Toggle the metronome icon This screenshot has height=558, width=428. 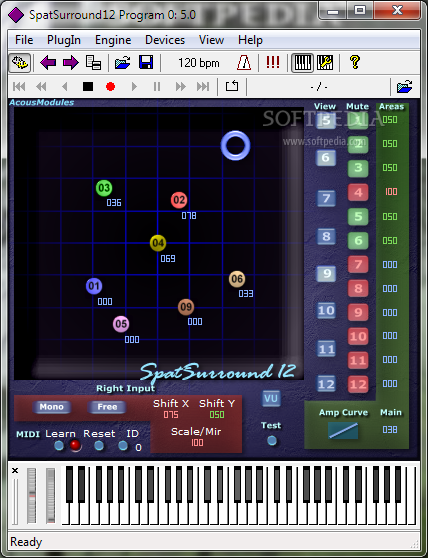pyautogui.click(x=244, y=63)
